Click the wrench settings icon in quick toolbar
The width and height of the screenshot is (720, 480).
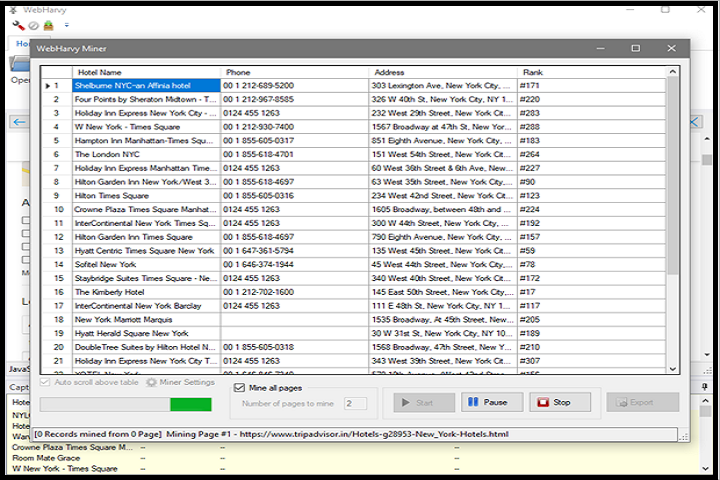(x=18, y=25)
